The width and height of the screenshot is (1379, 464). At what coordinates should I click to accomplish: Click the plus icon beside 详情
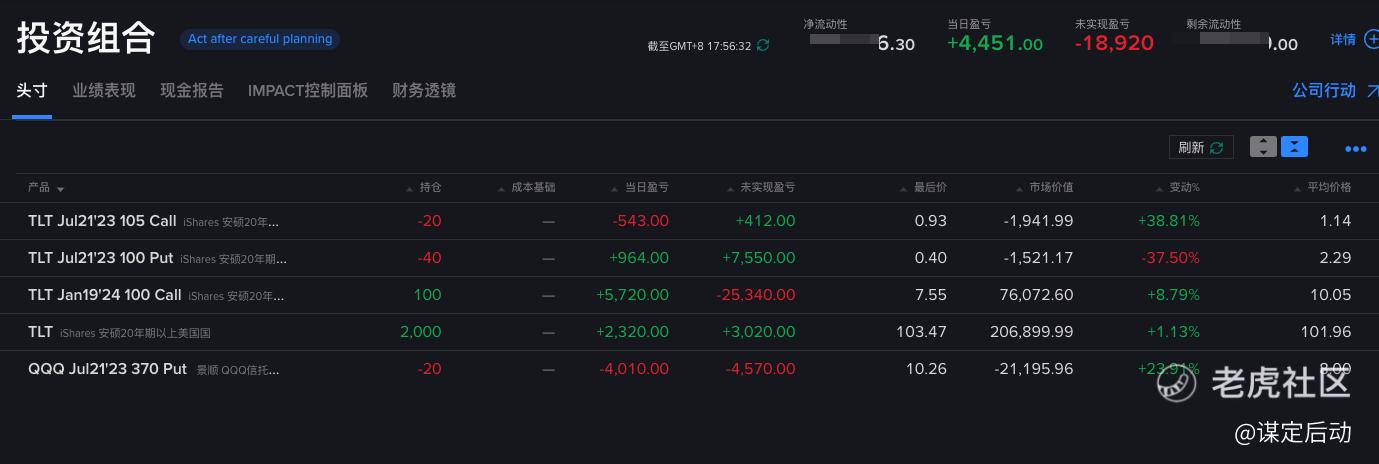(x=1371, y=40)
